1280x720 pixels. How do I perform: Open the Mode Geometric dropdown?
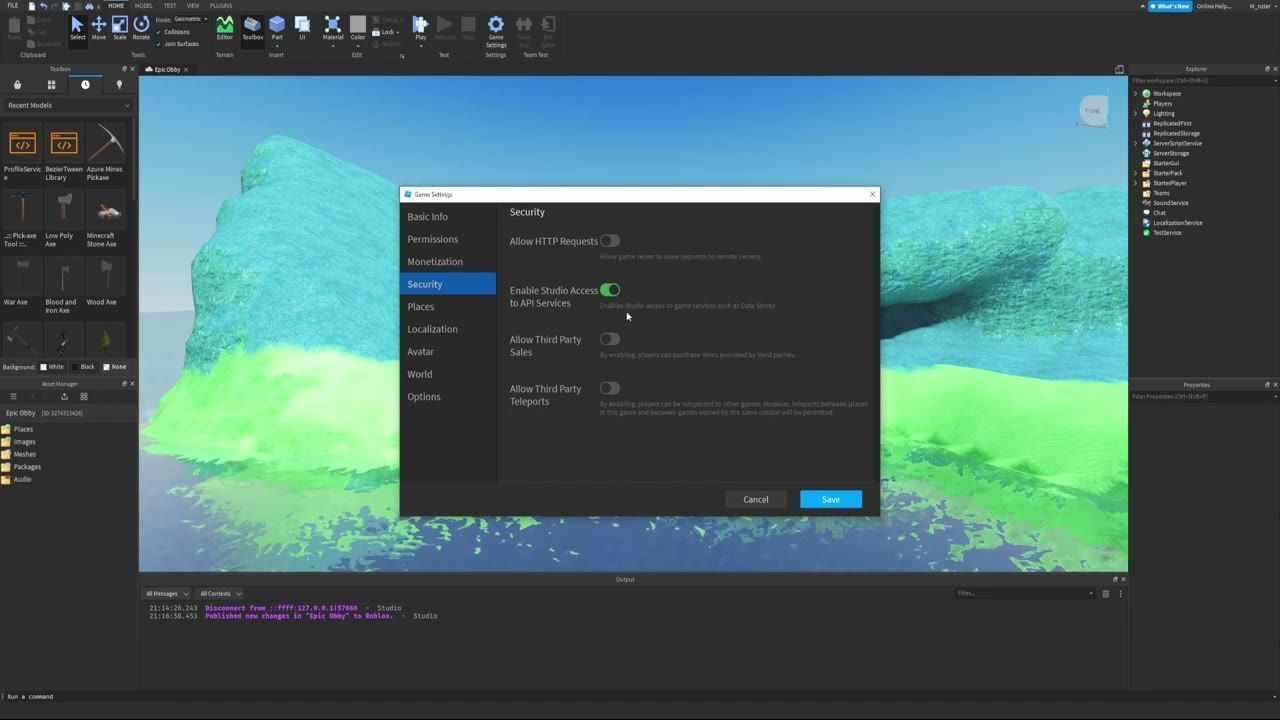pyautogui.click(x=190, y=19)
